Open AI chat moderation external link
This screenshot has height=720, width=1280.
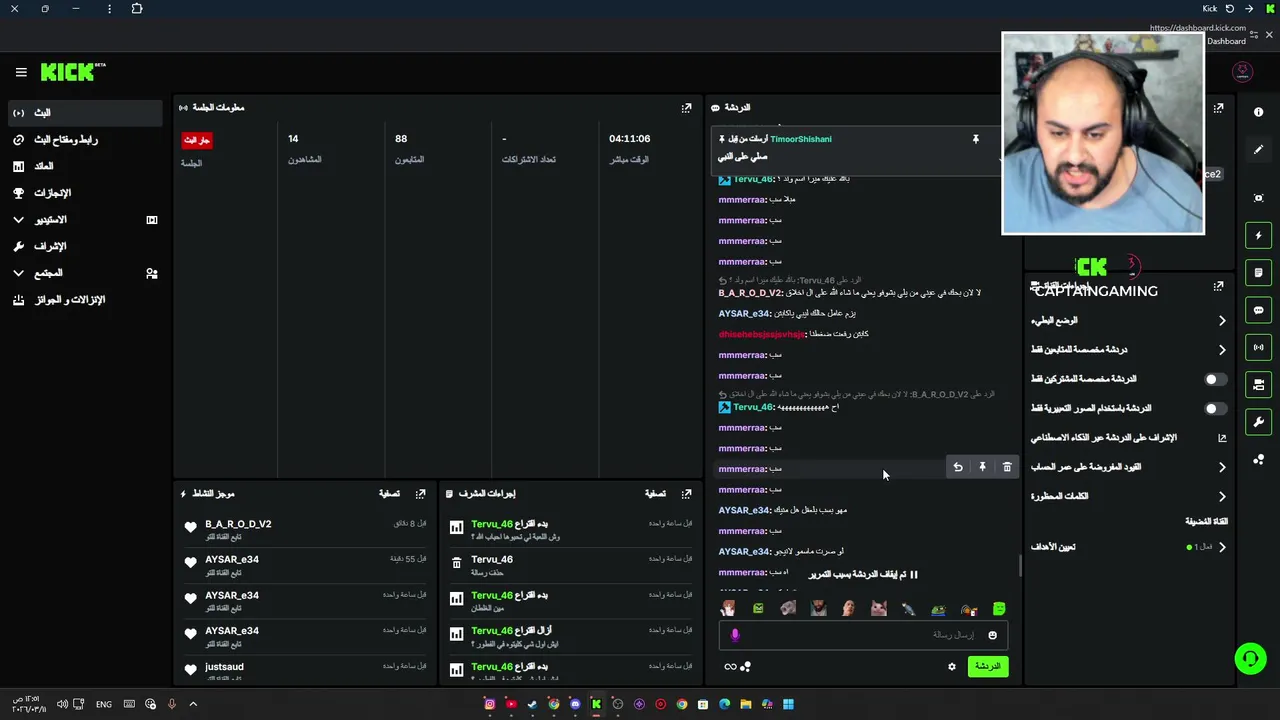tap(1222, 438)
